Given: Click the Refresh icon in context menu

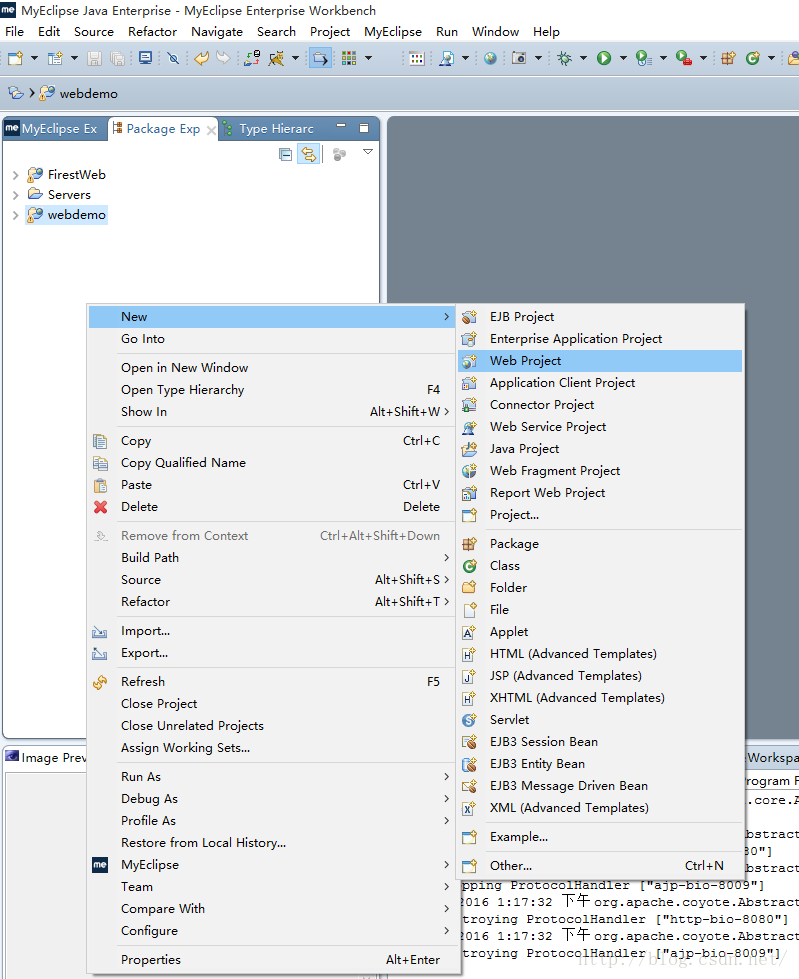Looking at the screenshot, I should (100, 682).
